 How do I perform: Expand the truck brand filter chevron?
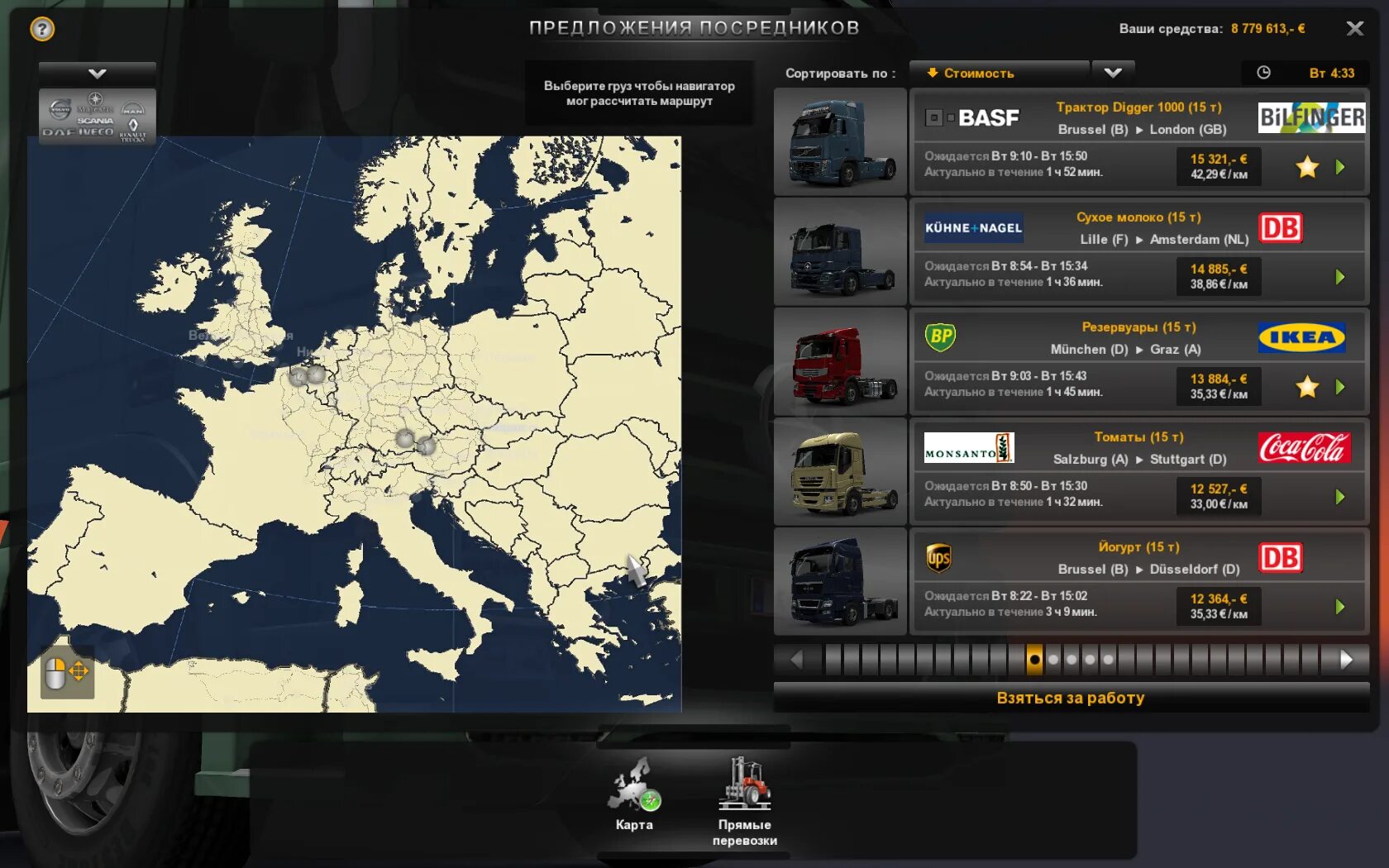click(98, 74)
